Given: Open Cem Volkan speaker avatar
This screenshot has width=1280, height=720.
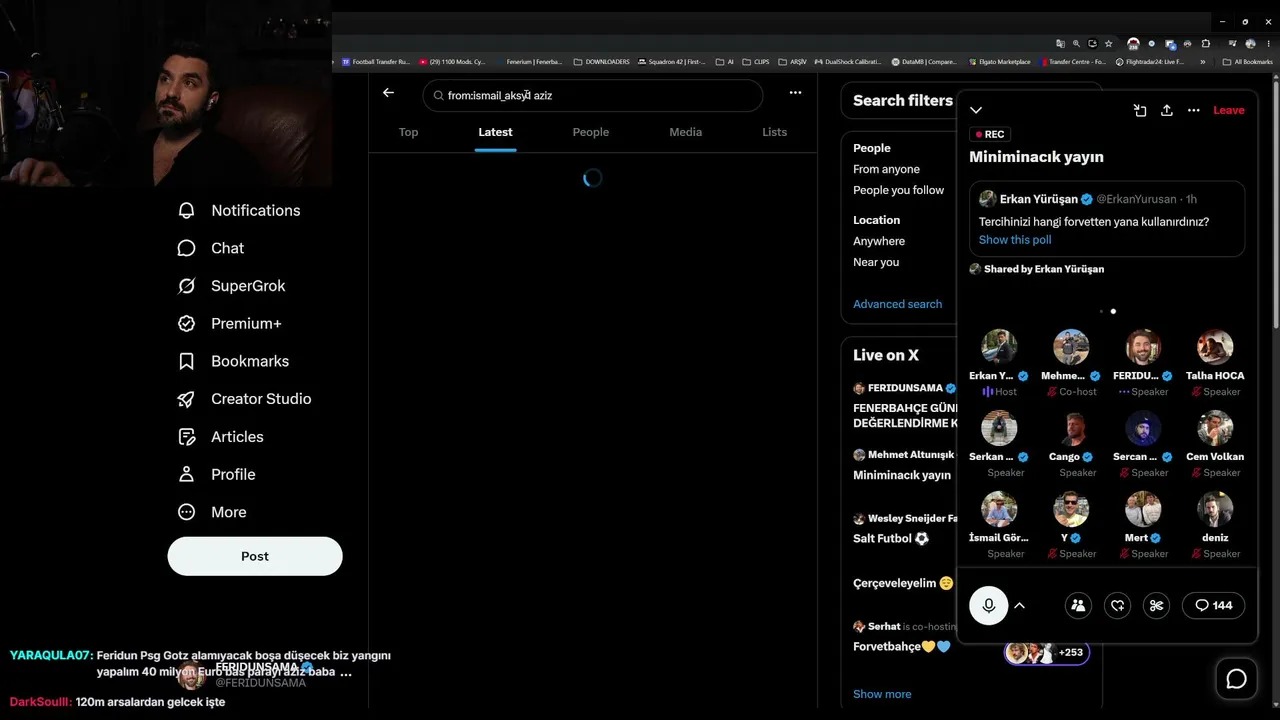Looking at the screenshot, I should 1215,428.
